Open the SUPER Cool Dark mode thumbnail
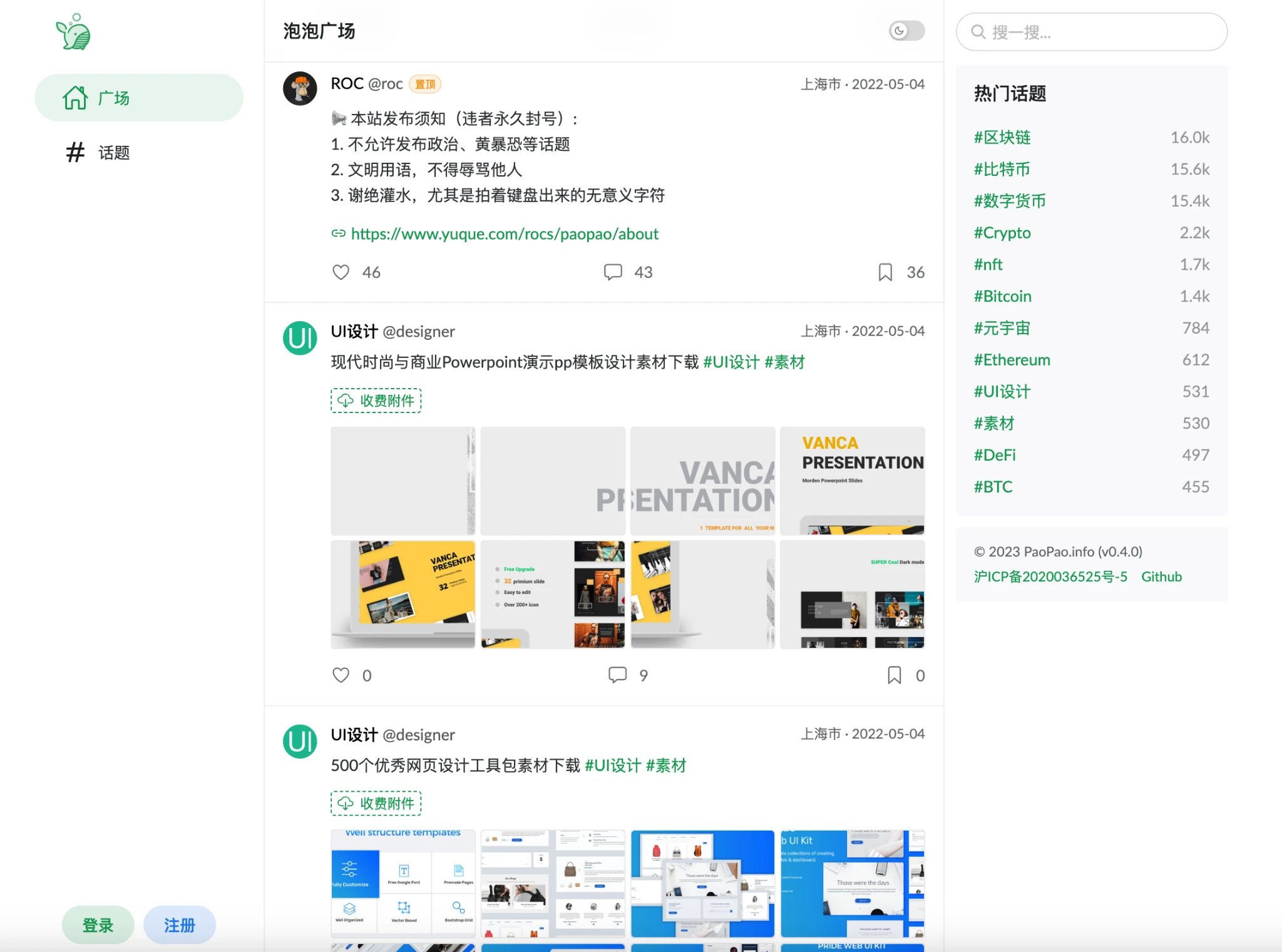1282x952 pixels. pos(853,594)
